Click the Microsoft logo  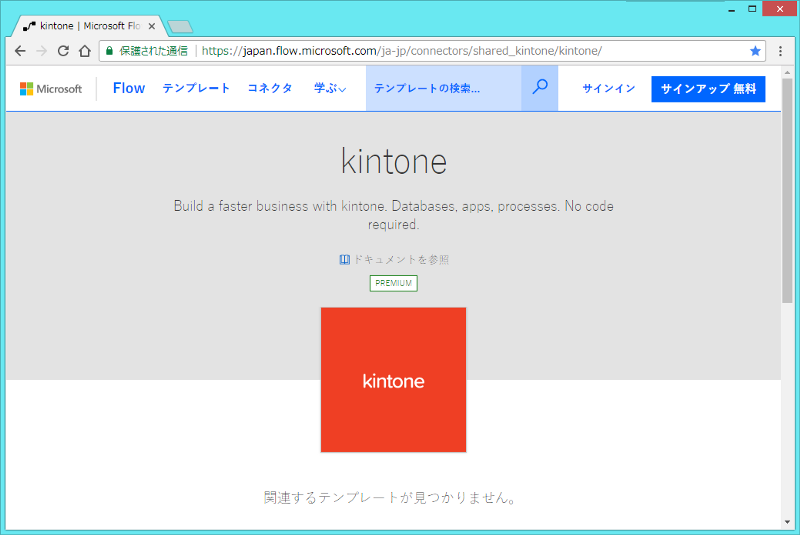[51, 89]
